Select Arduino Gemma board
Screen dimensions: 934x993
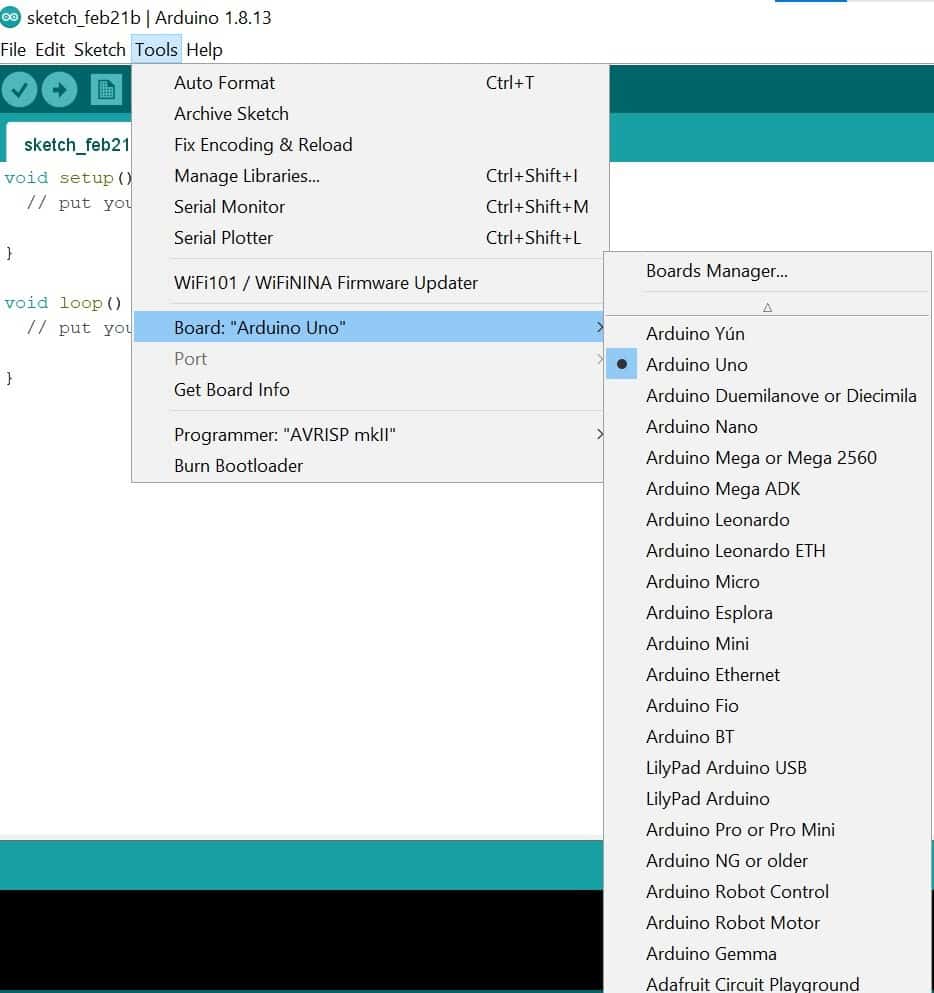[767, 954]
